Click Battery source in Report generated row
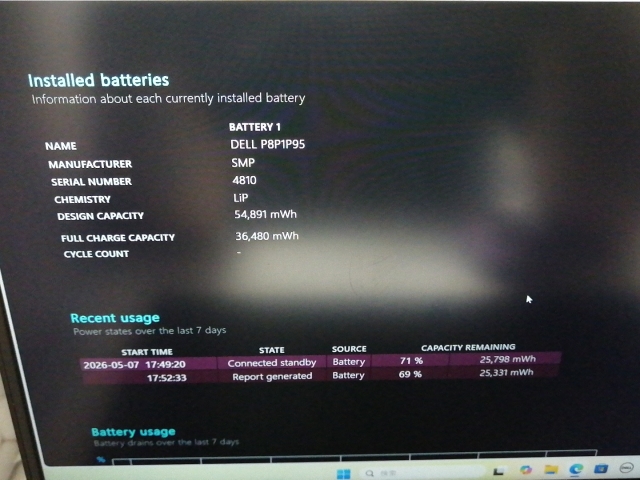 [348, 375]
